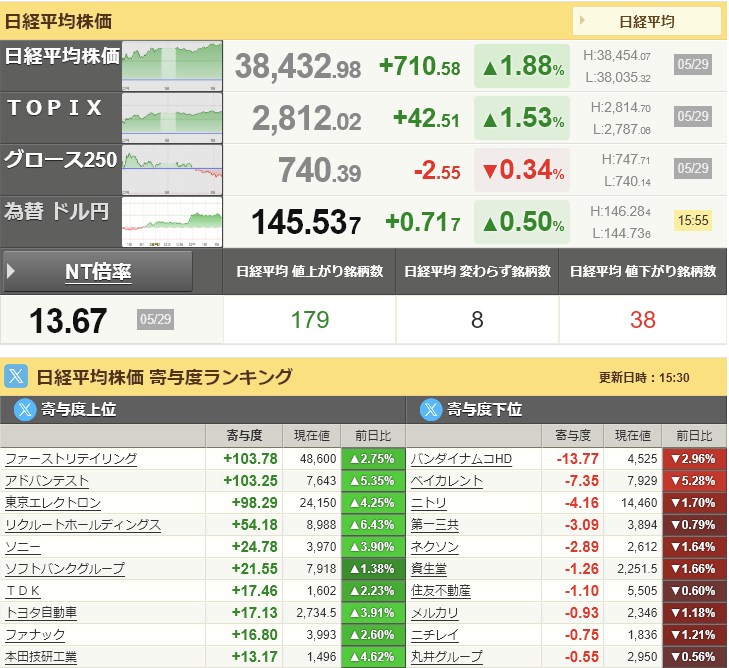Screen dimensions: 729x668
Task: Click the X icon next to 寄与度下位
Action: click(431, 410)
